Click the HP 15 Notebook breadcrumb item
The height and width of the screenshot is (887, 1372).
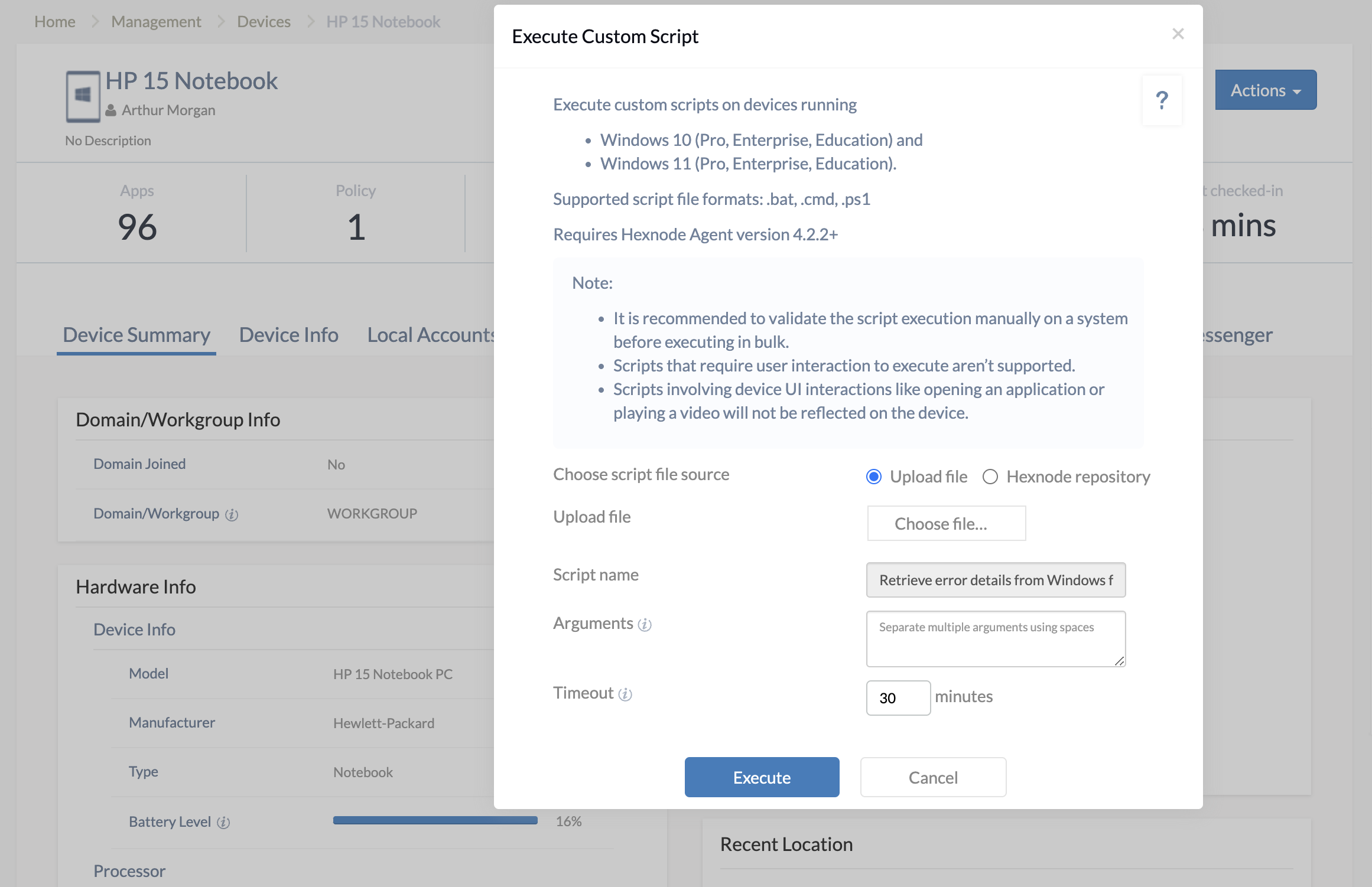click(x=383, y=22)
